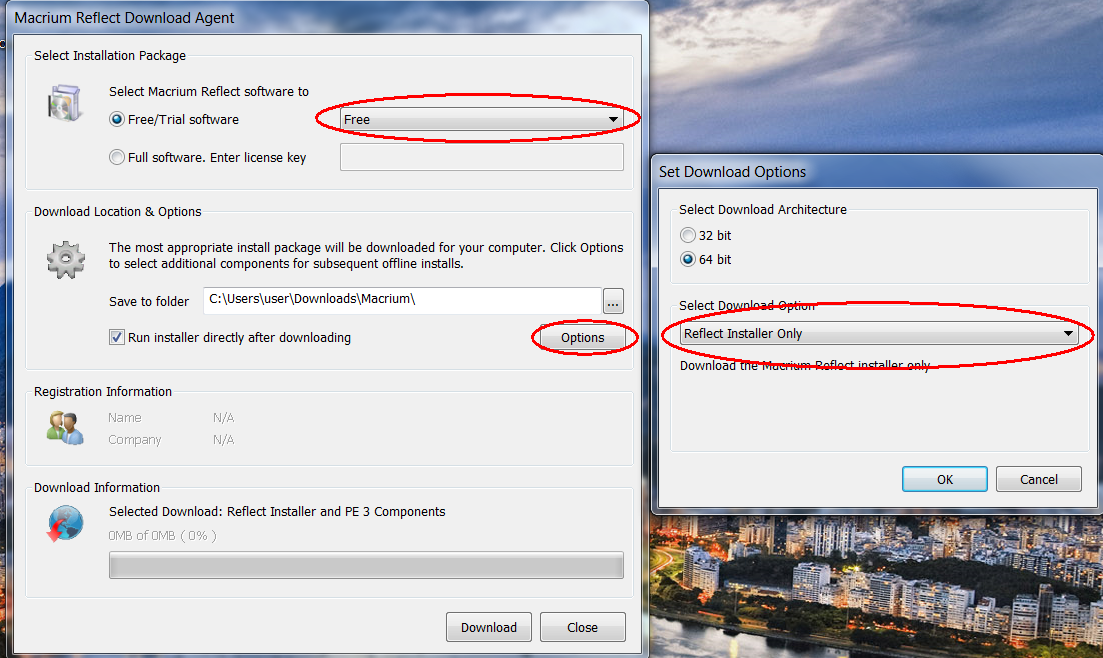1103x658 pixels.
Task: Click the two-person Registration Information icon
Action: 65,427
